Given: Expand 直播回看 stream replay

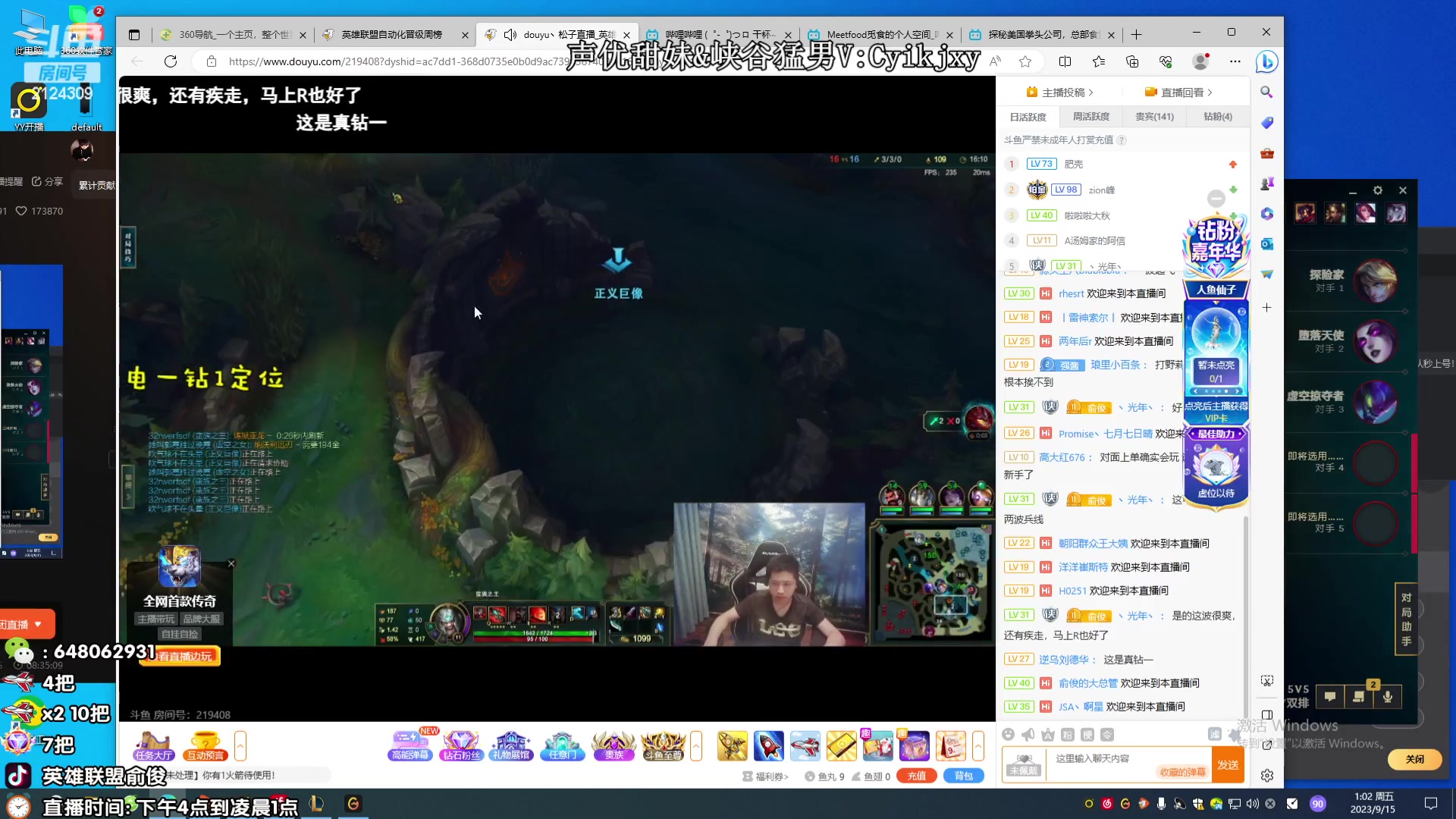Looking at the screenshot, I should [1178, 92].
